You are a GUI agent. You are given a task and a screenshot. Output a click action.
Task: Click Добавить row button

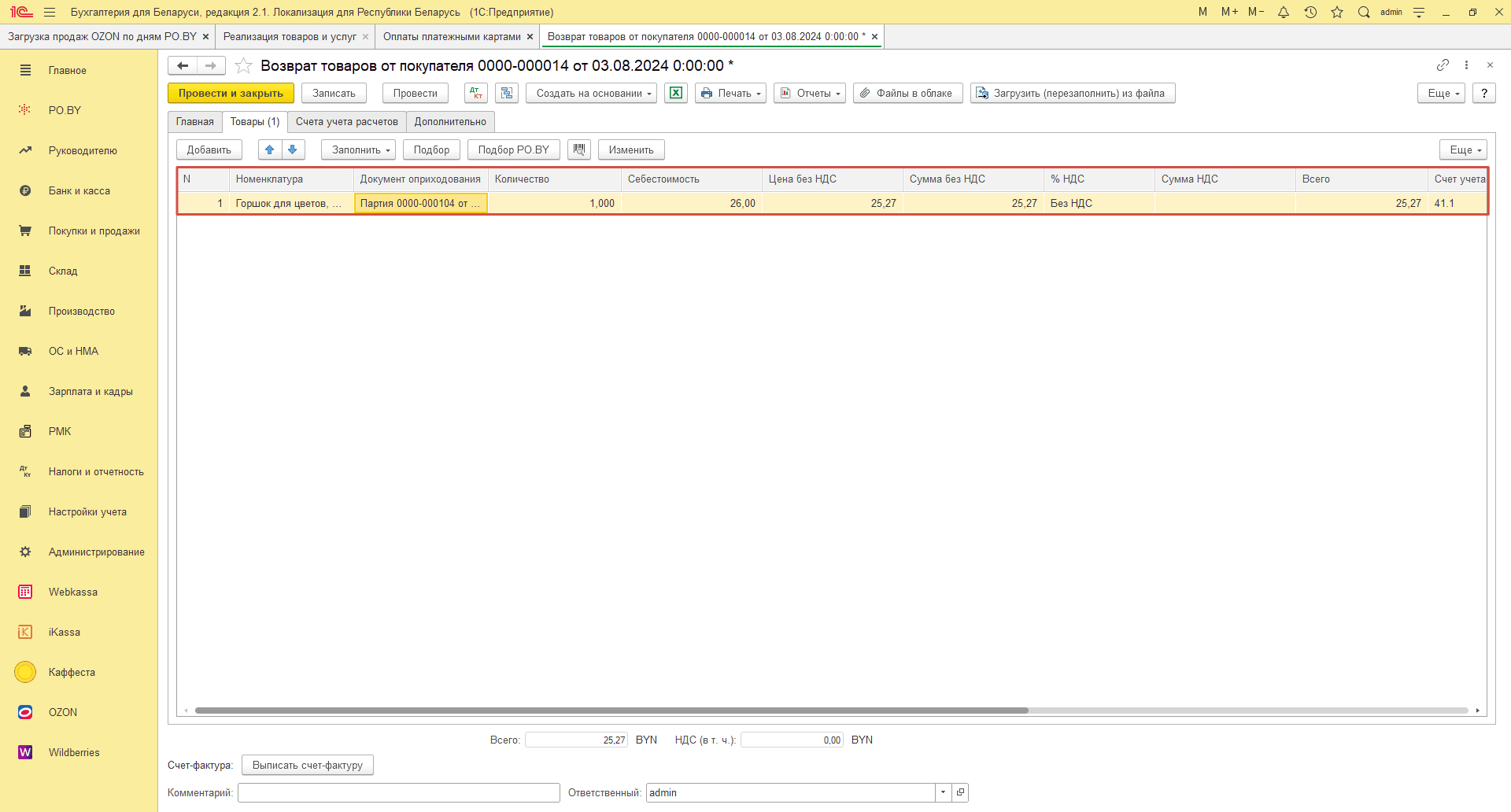click(x=209, y=149)
